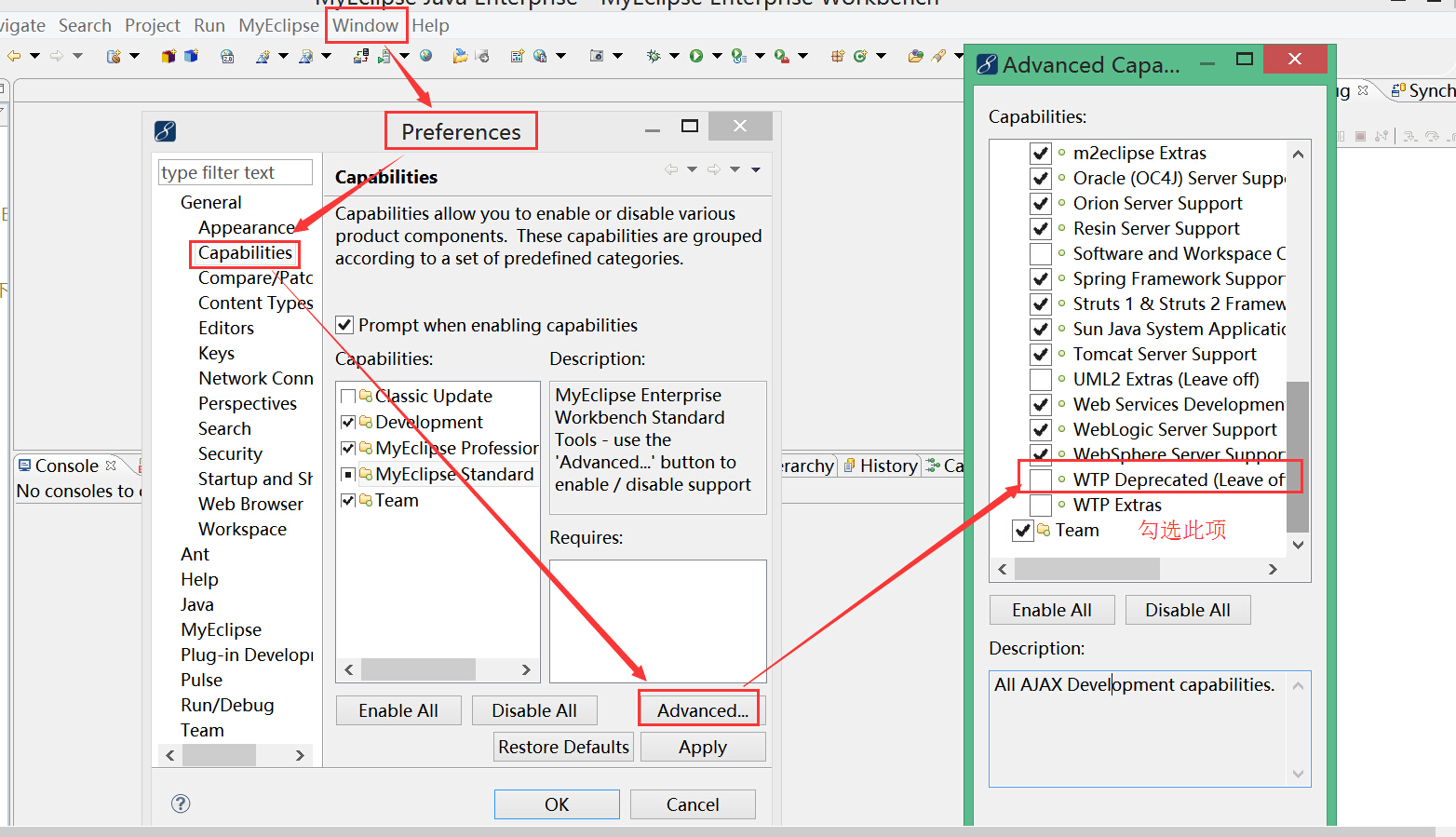This screenshot has height=837, width=1456.
Task: Click the green New class C icon
Action: (860, 56)
